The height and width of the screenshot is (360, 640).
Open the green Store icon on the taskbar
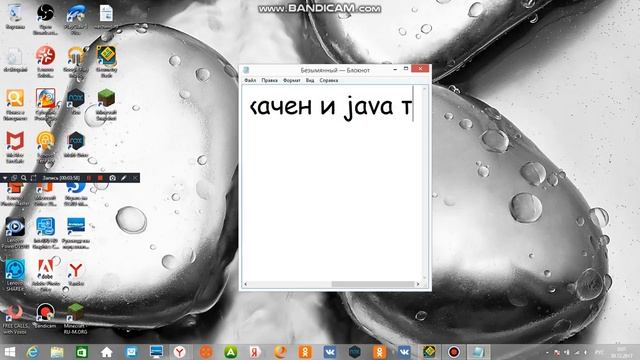pos(82,352)
